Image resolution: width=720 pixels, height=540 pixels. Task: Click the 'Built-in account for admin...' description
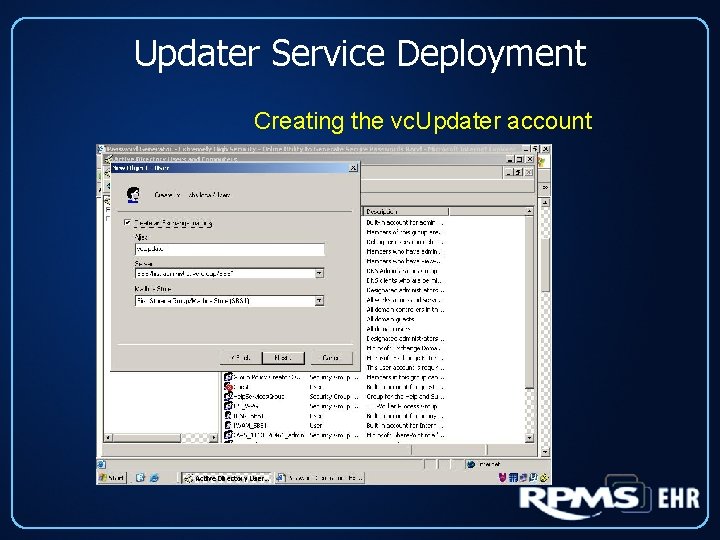[x=405, y=222]
